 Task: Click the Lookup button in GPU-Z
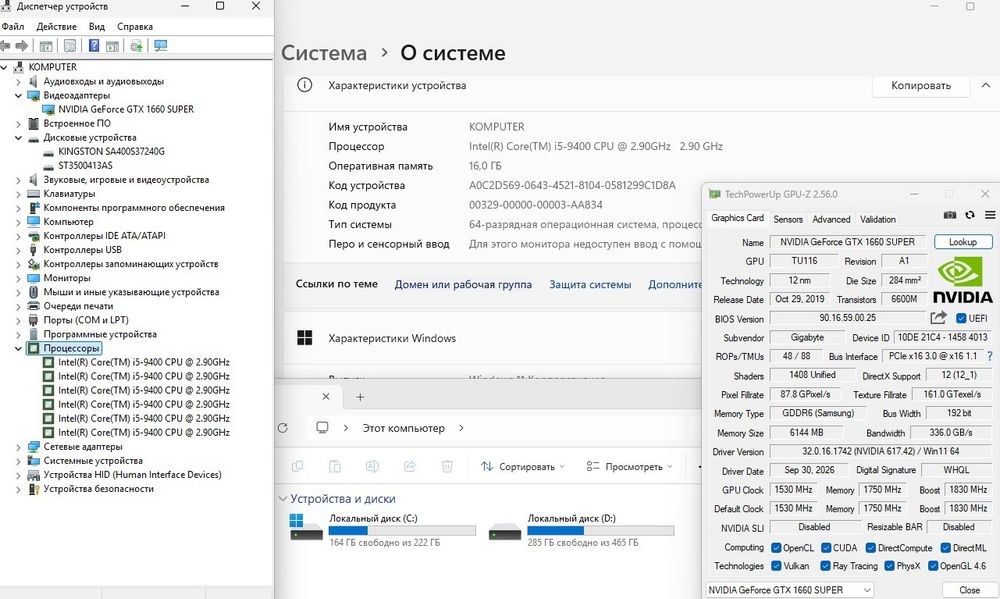(963, 242)
